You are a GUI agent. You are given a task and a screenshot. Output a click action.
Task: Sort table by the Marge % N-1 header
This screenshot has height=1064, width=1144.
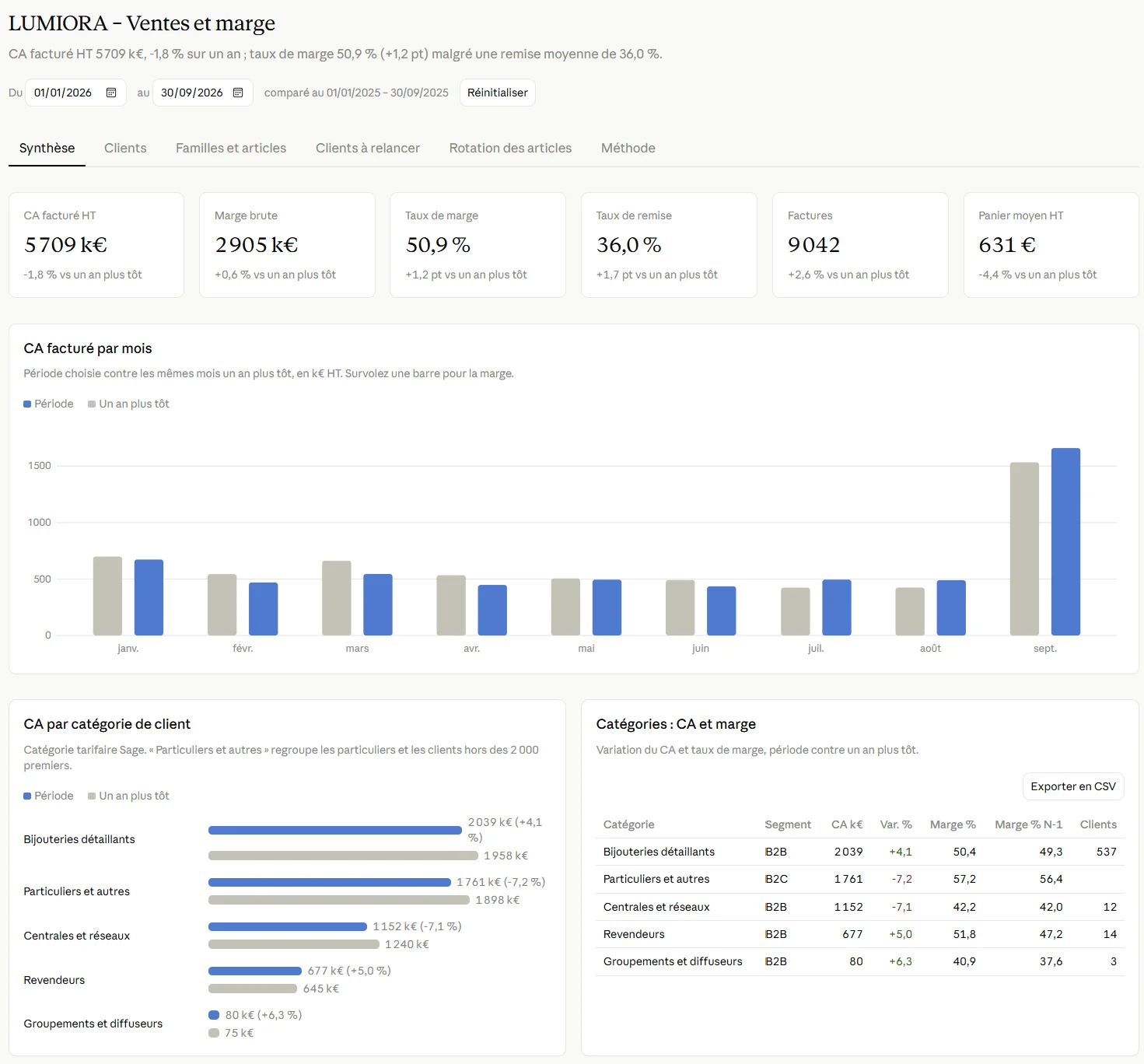pos(1028,824)
